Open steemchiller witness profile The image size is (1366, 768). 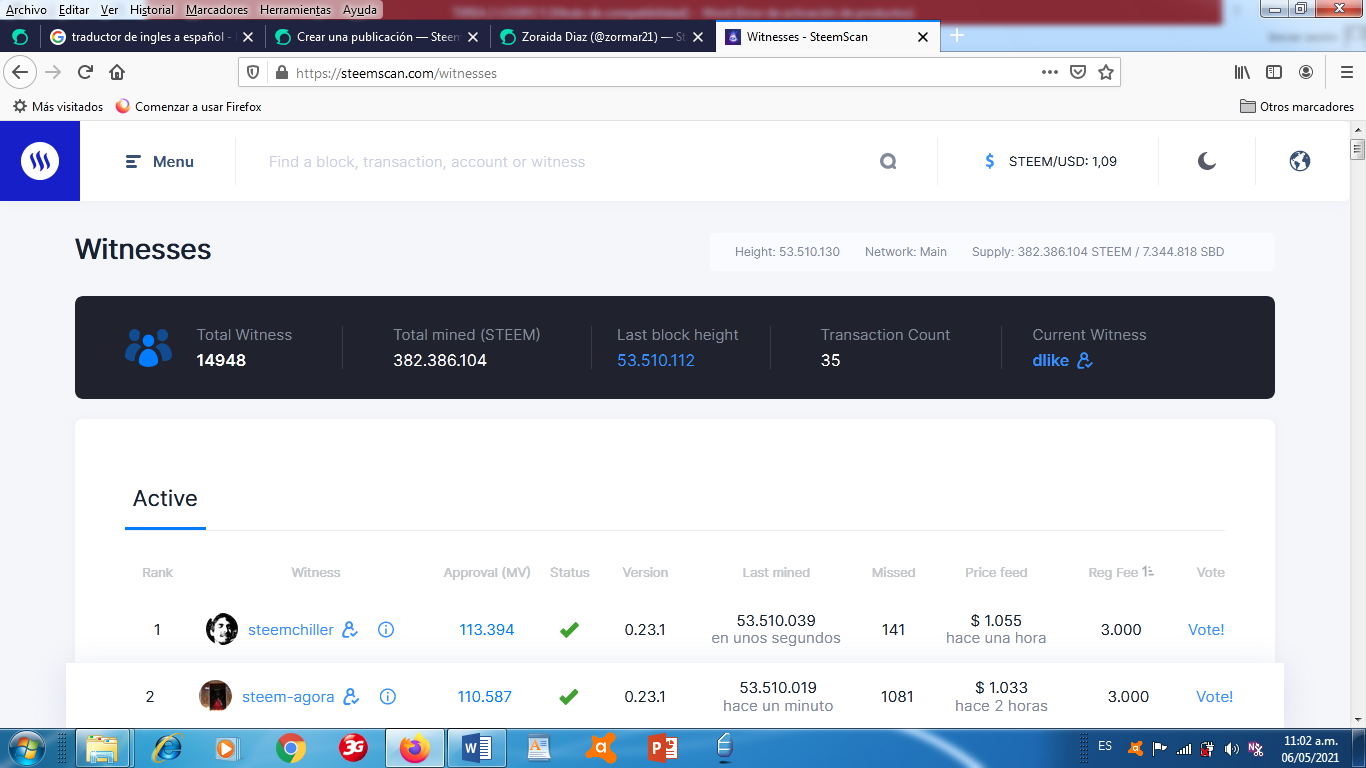pos(291,630)
